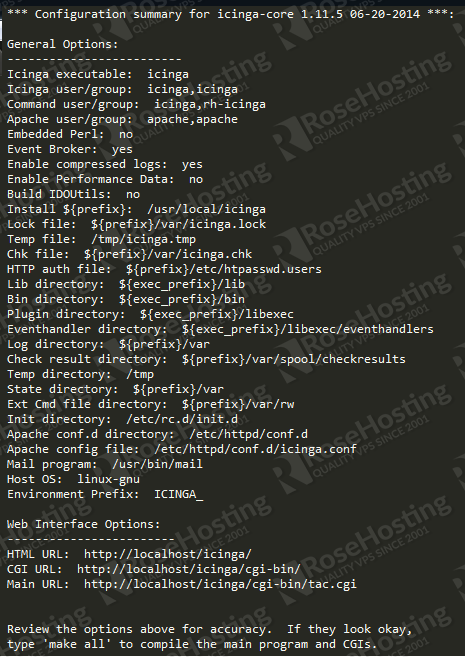
Task: Select the Icinga executable line
Action: click(98, 74)
